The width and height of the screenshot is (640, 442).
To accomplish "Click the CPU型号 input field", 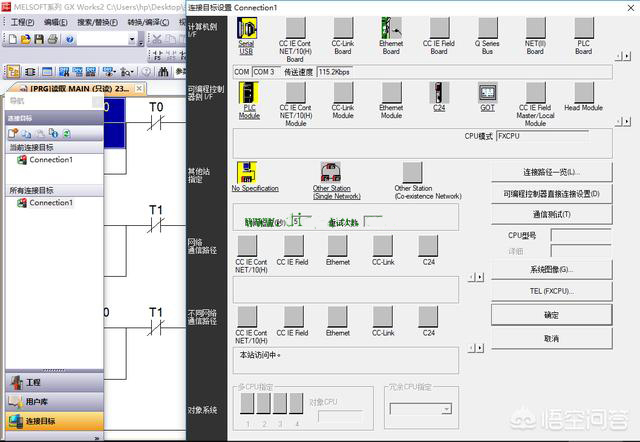I will [580, 236].
